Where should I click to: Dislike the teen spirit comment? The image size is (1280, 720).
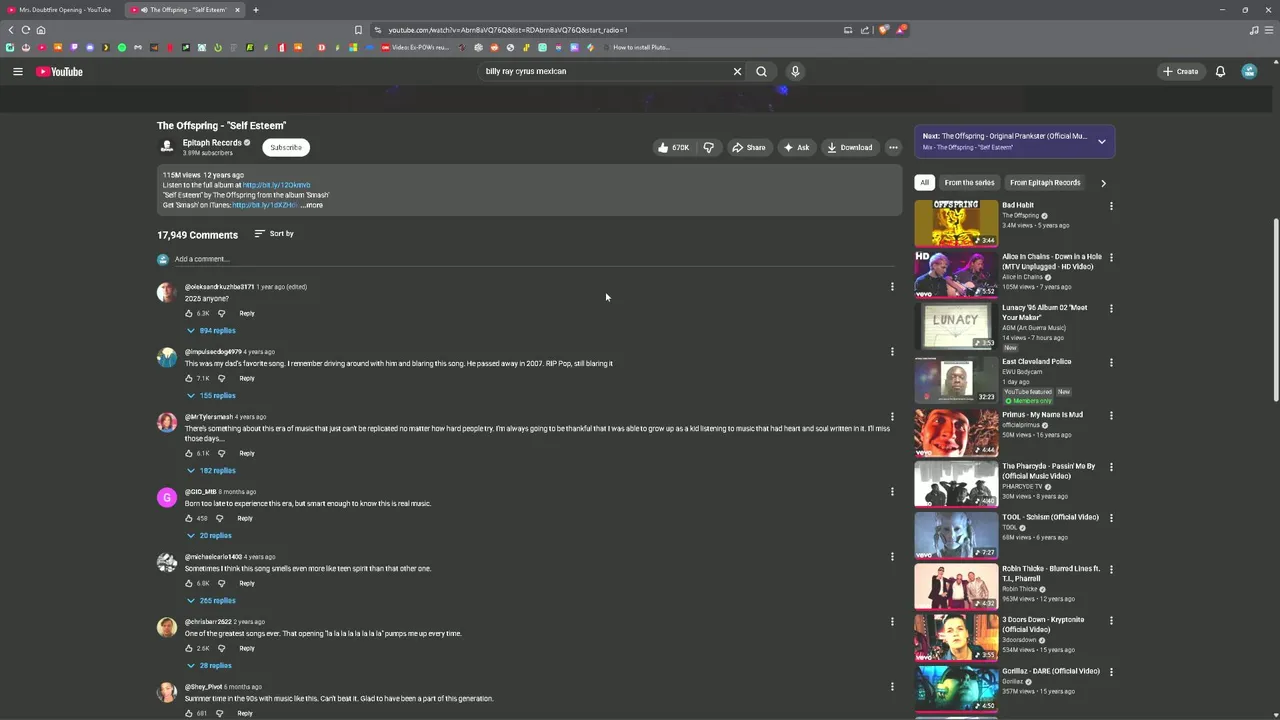(222, 583)
